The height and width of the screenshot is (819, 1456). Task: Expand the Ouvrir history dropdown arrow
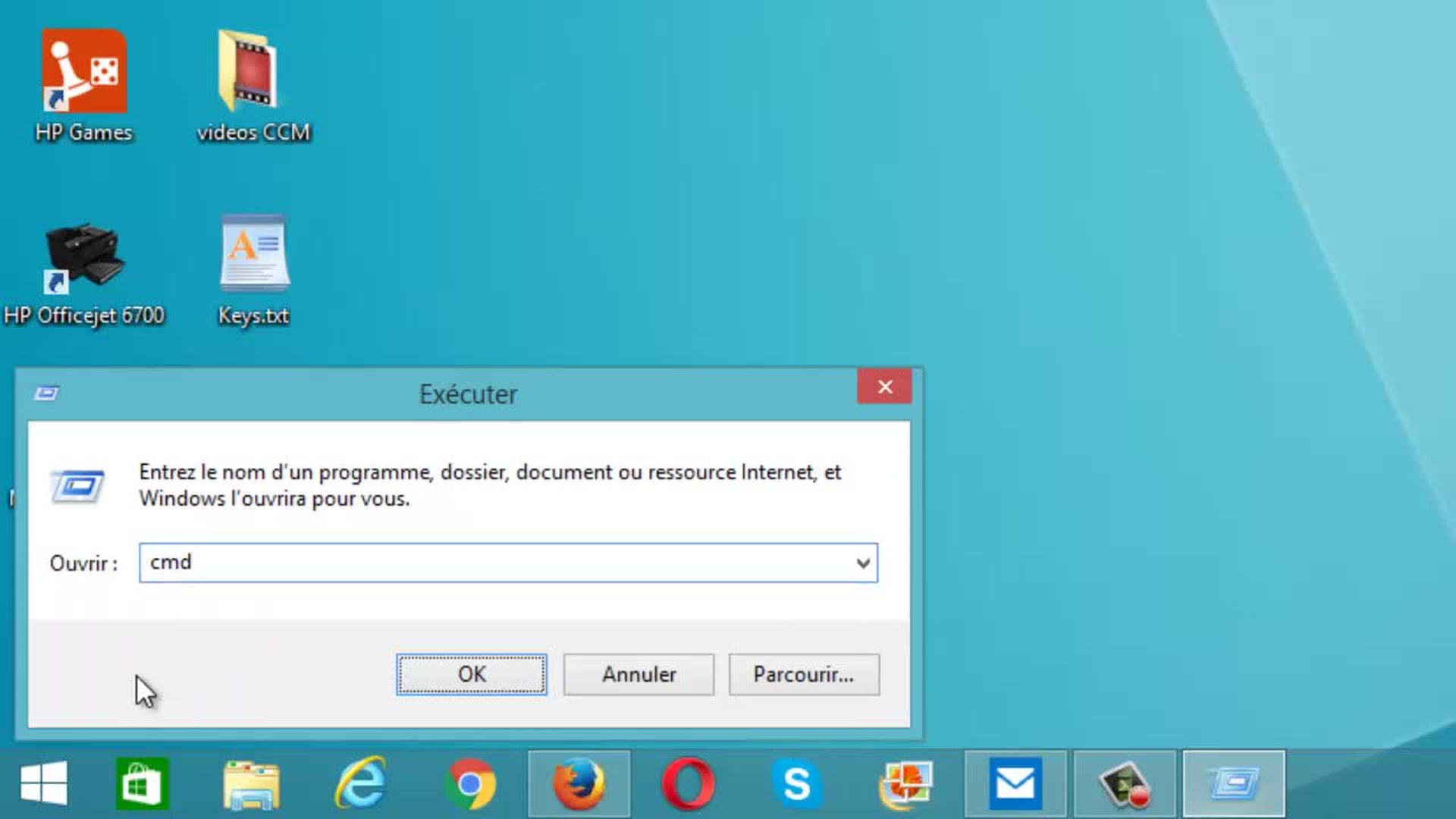click(862, 563)
